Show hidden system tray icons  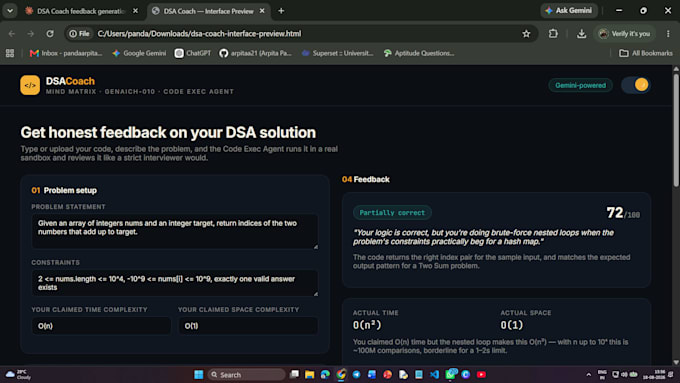tap(588, 374)
